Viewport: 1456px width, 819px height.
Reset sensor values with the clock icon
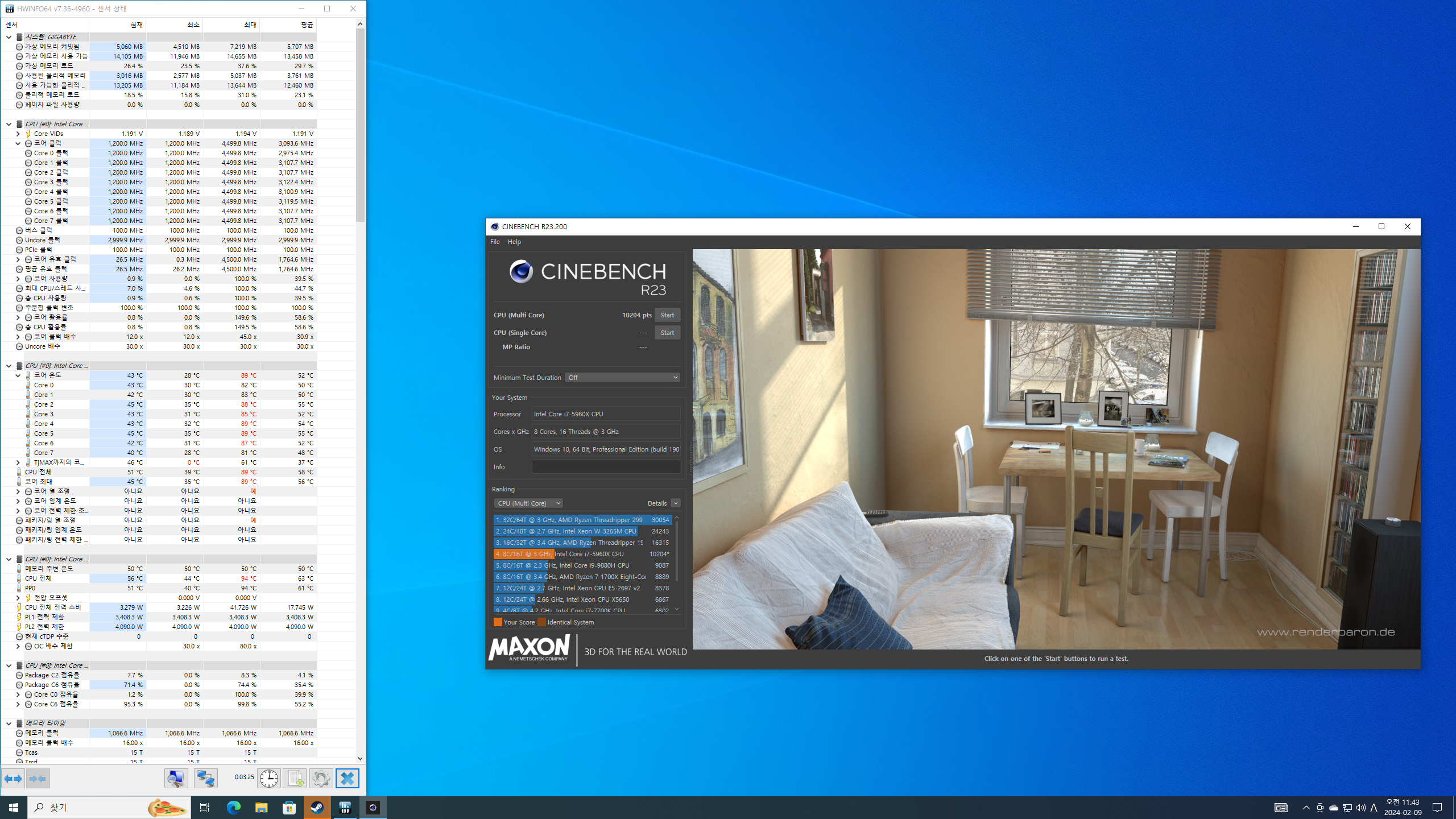(268, 779)
